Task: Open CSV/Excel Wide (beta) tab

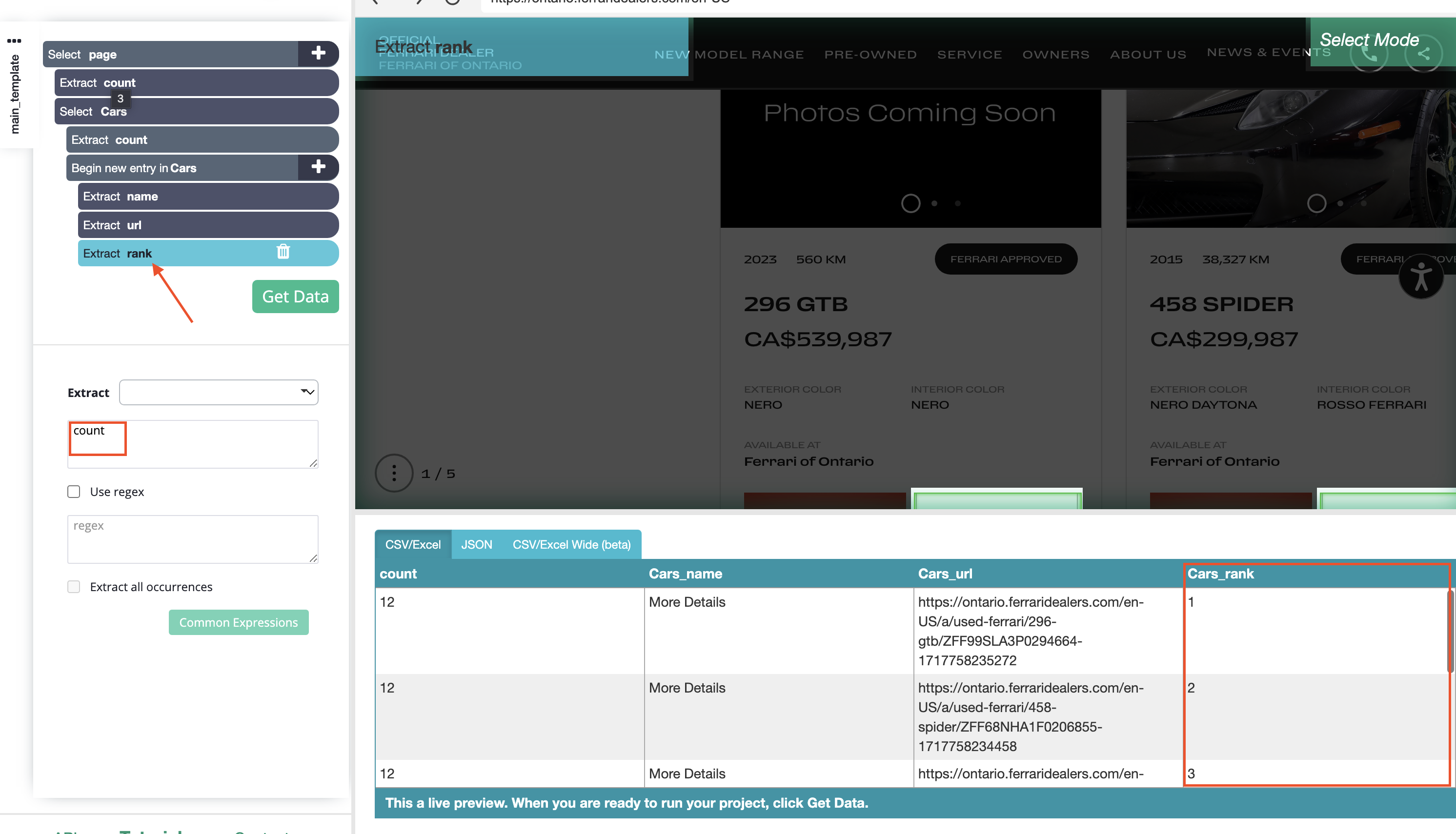Action: [x=571, y=544]
